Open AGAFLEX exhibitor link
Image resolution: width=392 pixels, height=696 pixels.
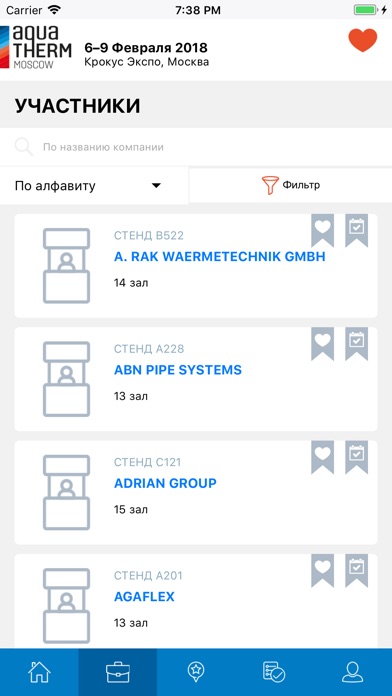pos(144,597)
